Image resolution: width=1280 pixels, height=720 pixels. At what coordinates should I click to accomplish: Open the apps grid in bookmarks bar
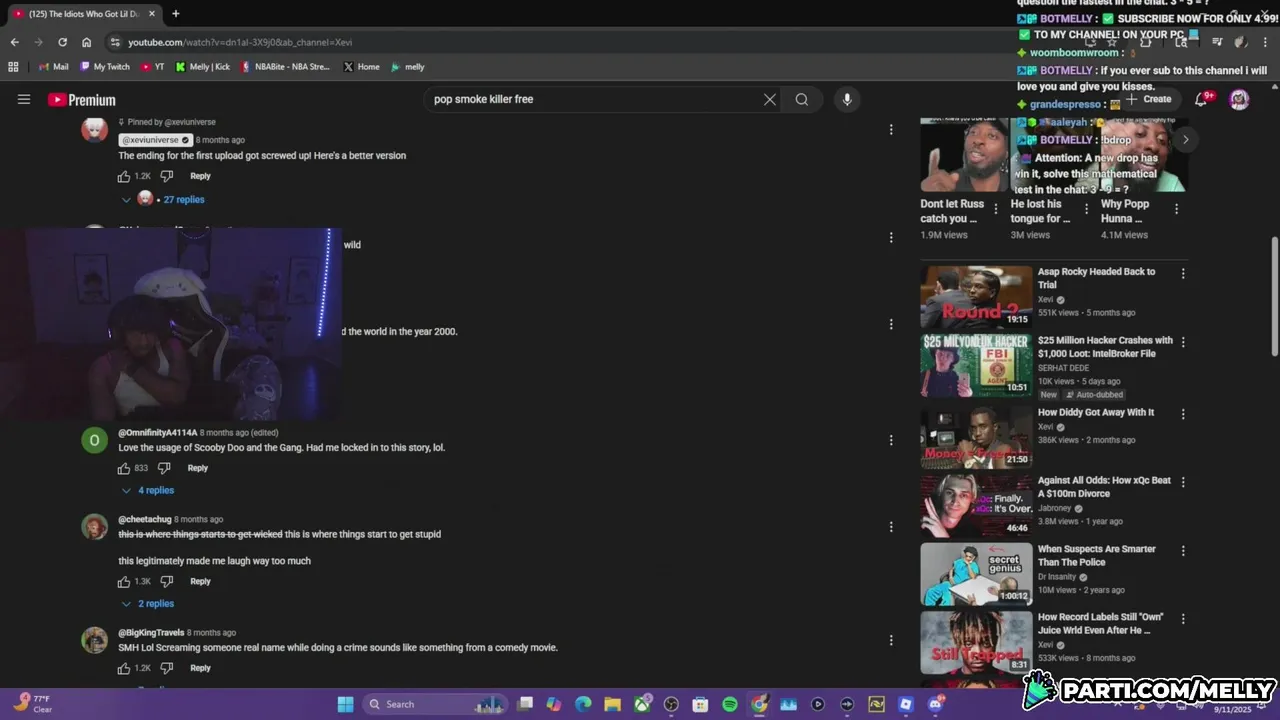tap(13, 67)
